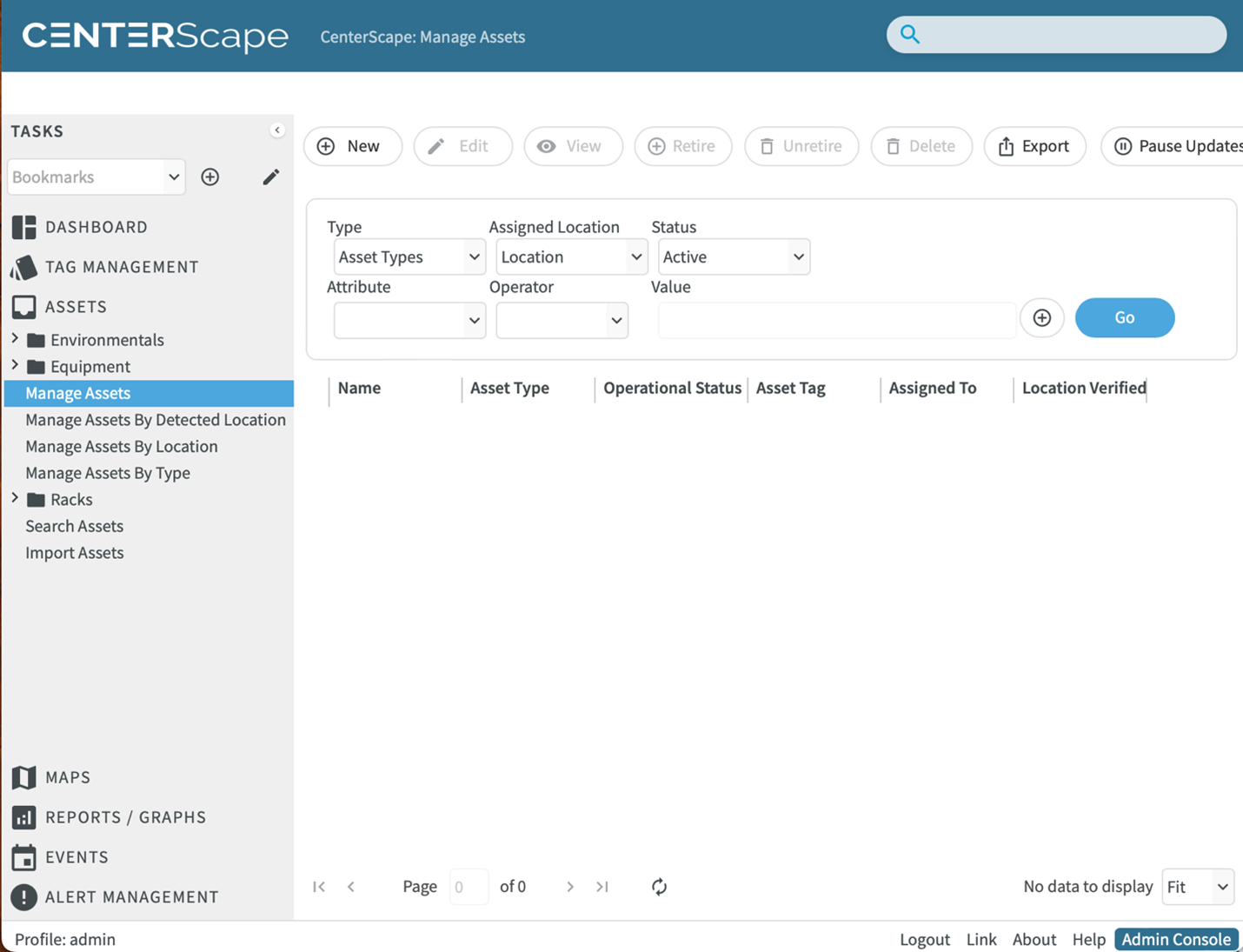Open Tag Management from the sidebar
This screenshot has width=1243, height=952.
(121, 267)
